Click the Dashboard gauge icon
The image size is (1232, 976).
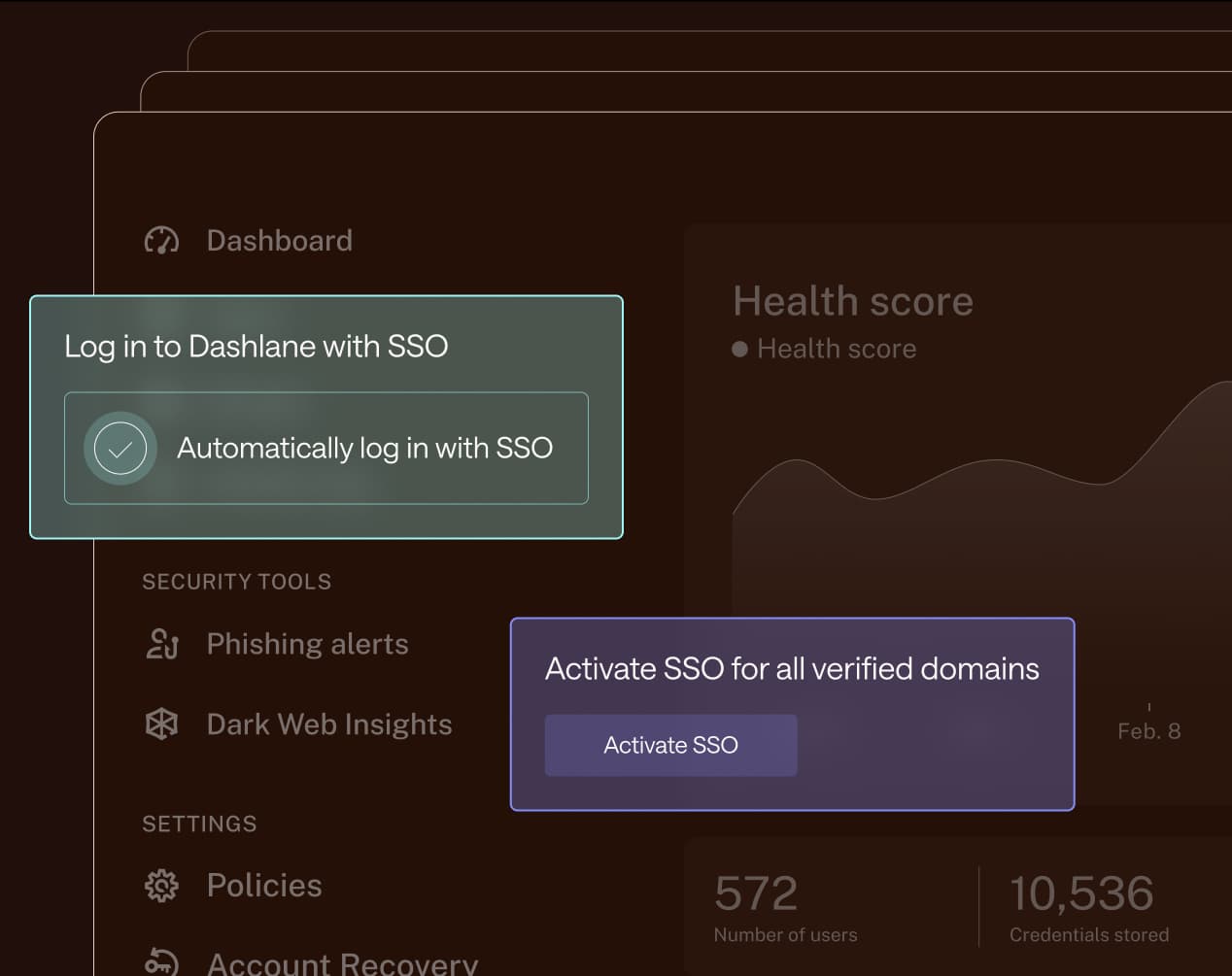pyautogui.click(x=161, y=241)
